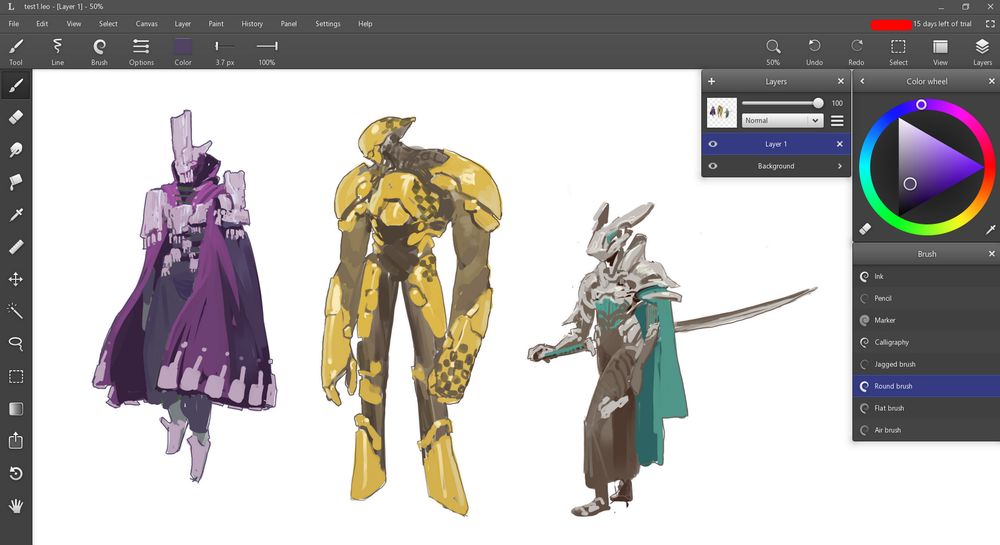1000x545 pixels.
Task: Activate the Magic Wand tool
Action: [x=16, y=312]
